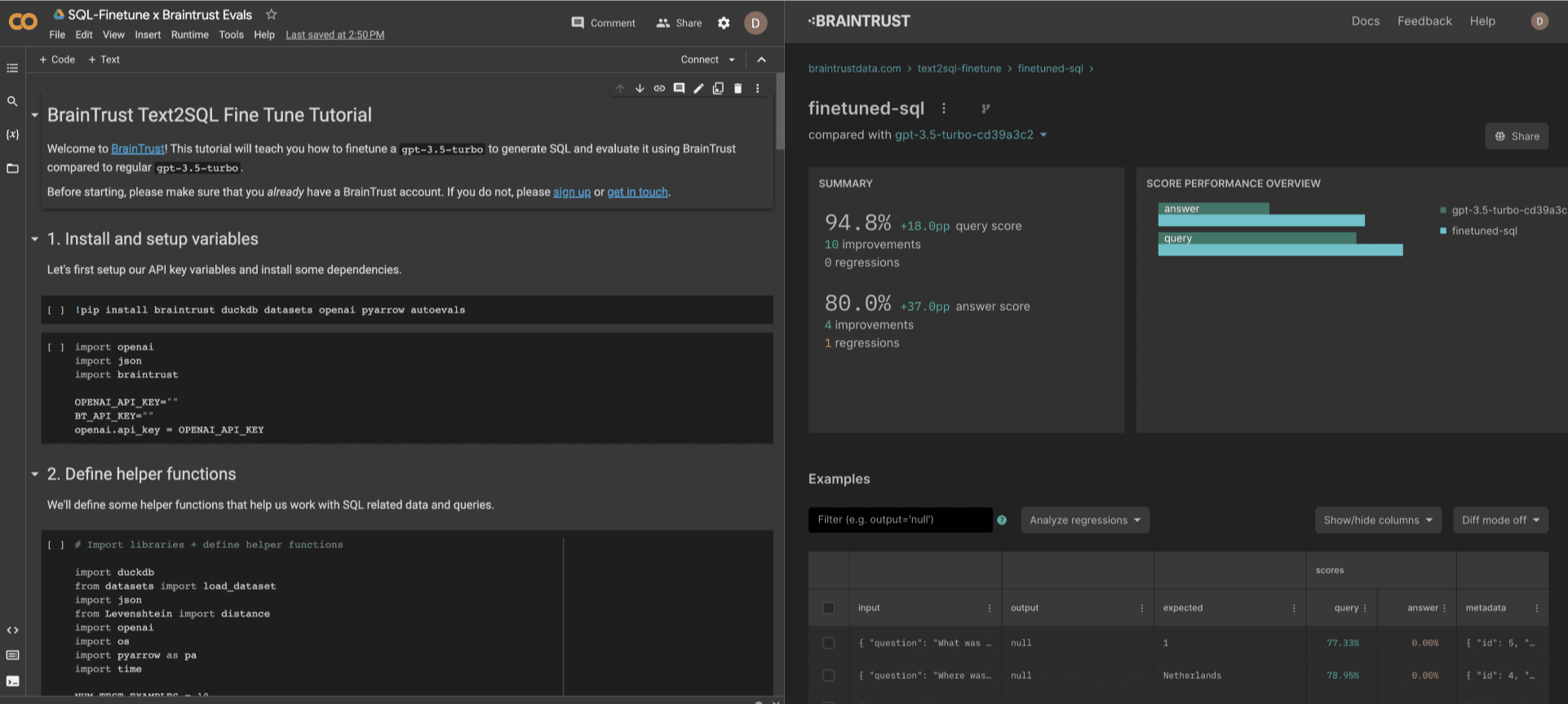1568x704 pixels.
Task: Edit the text cell with pencil icon
Action: click(x=698, y=89)
